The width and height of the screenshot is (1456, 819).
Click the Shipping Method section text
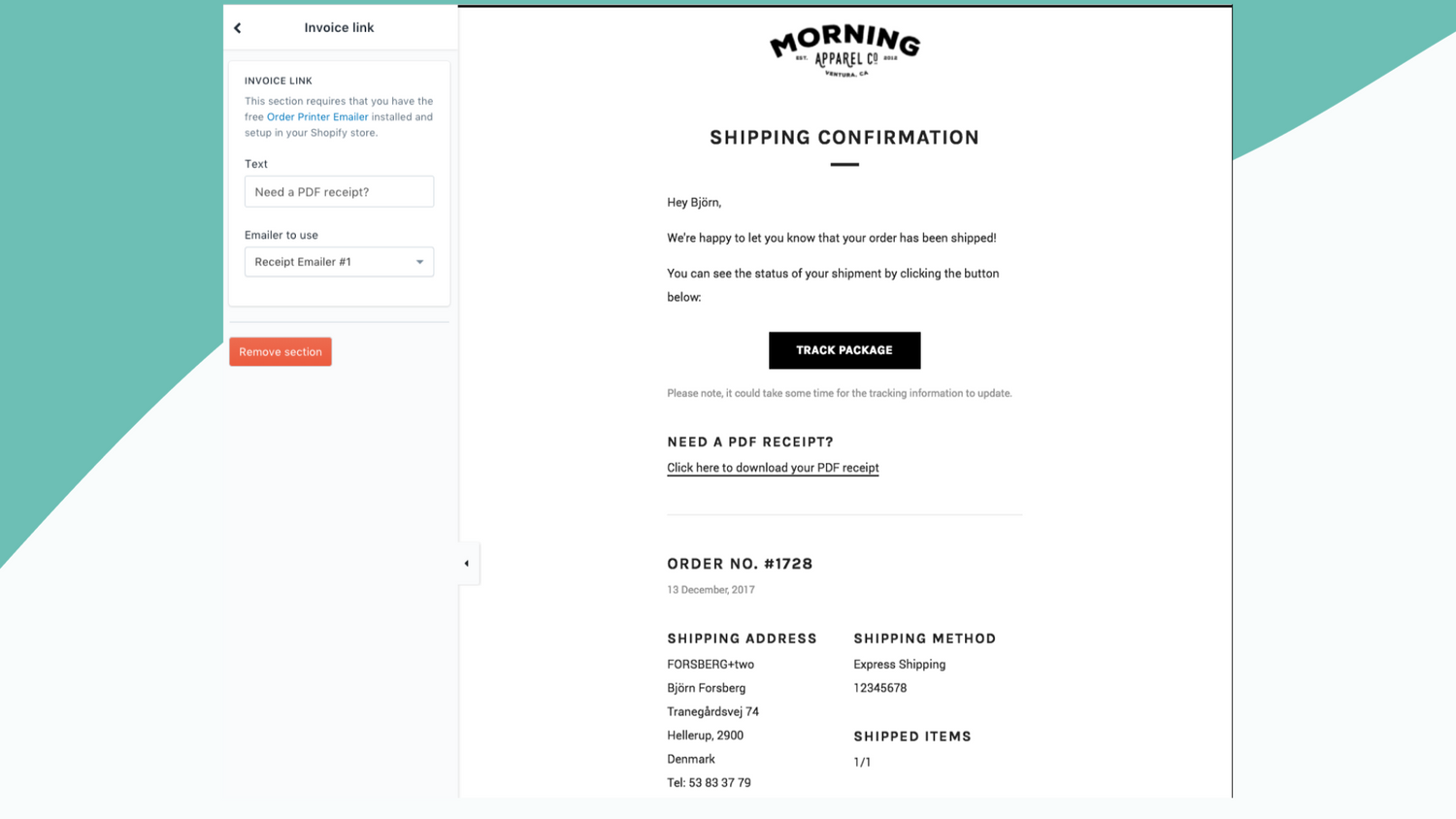coord(924,639)
